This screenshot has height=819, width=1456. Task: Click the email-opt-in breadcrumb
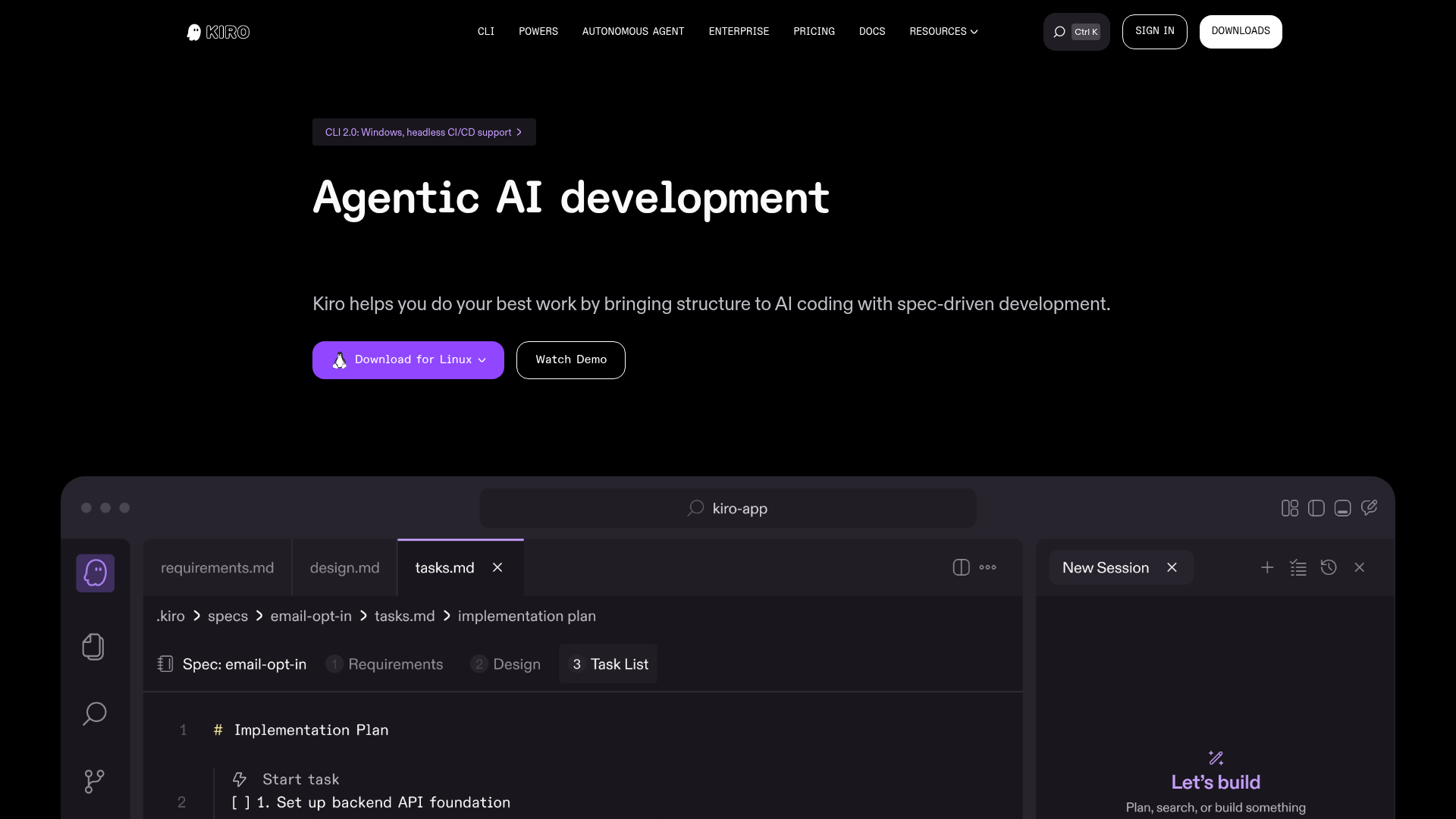pos(311,617)
